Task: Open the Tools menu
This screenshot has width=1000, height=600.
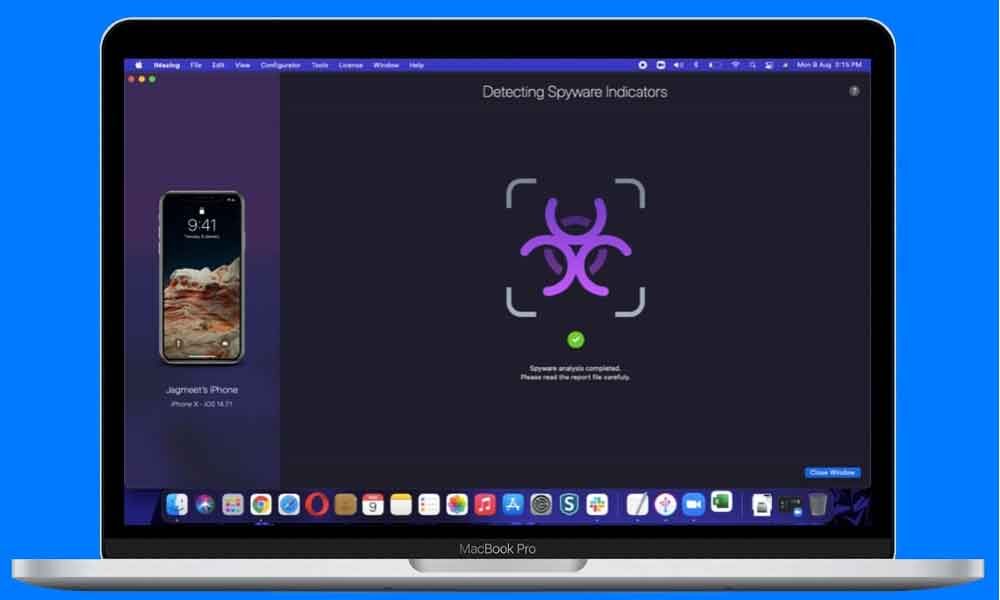Action: pyautogui.click(x=320, y=65)
